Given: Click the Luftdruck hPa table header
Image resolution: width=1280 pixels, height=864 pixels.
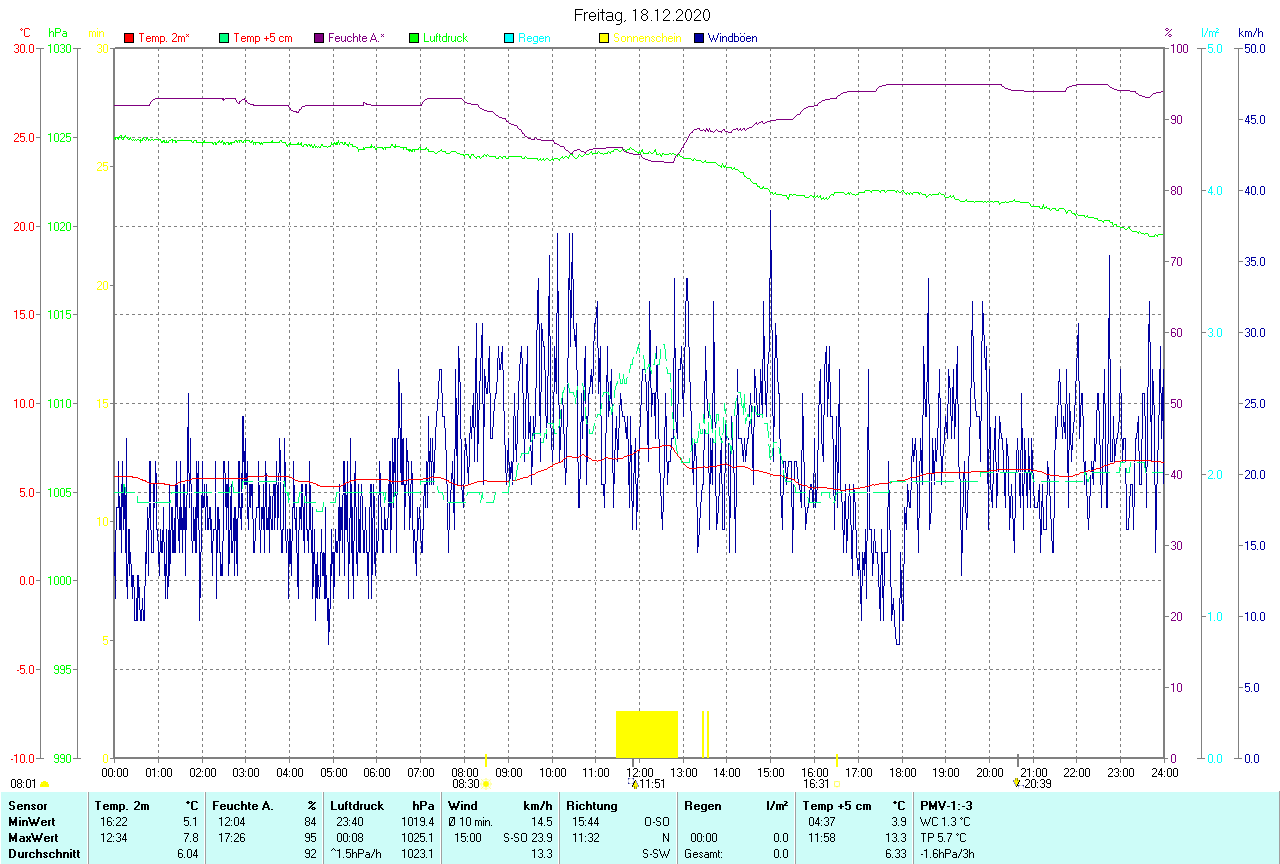Looking at the screenshot, I should (382, 806).
